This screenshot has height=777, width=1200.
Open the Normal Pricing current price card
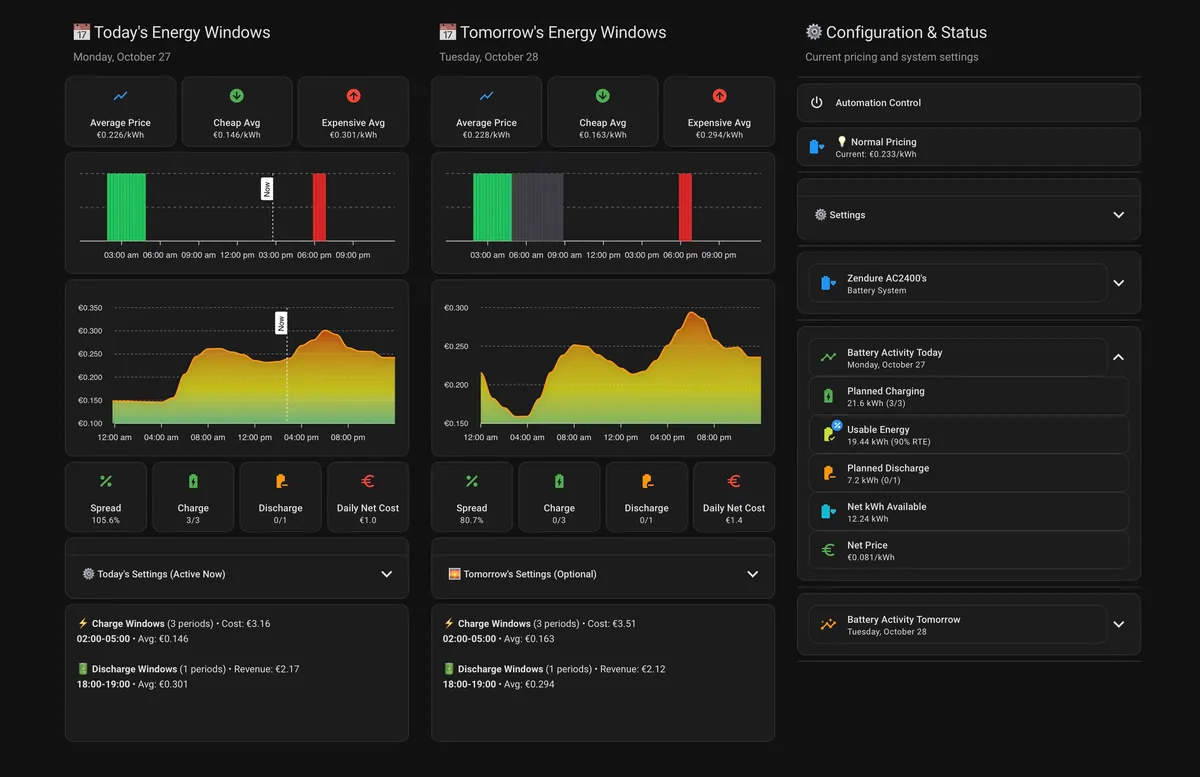click(968, 147)
